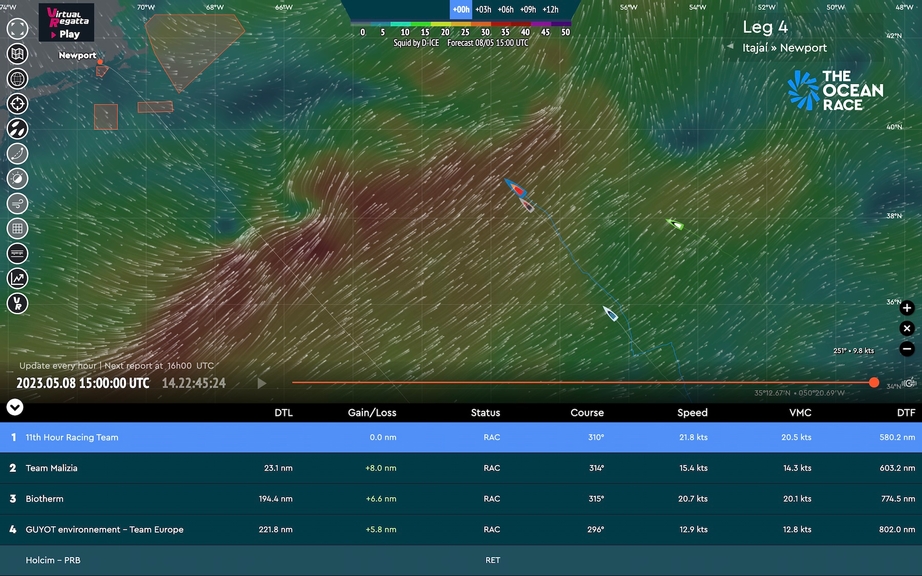The width and height of the screenshot is (922, 576).
Task: Toggle the boat tracks curve icon
Action: [x=17, y=153]
